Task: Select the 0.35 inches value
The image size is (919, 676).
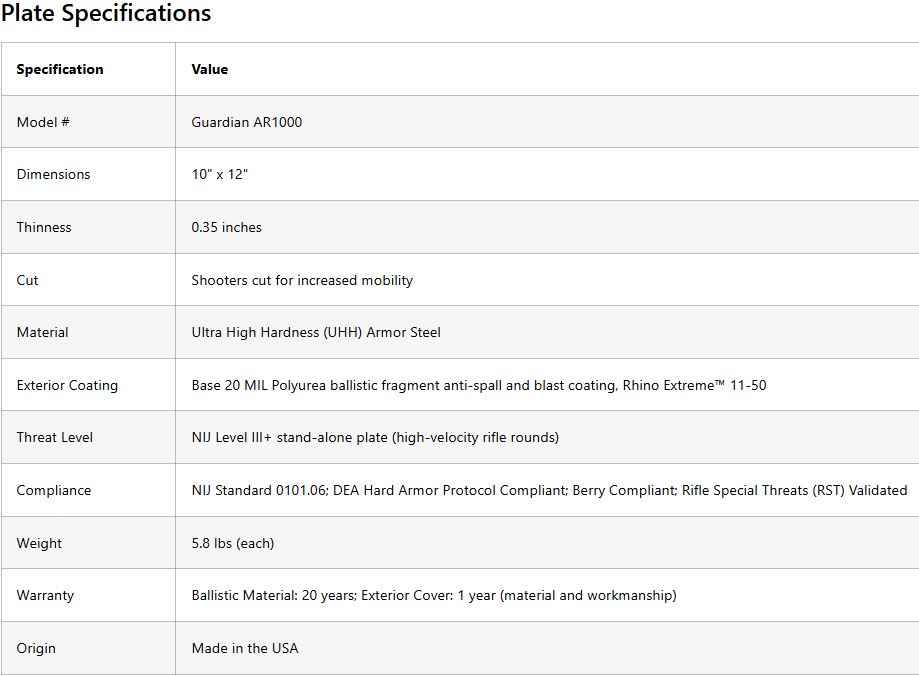Action: point(227,227)
